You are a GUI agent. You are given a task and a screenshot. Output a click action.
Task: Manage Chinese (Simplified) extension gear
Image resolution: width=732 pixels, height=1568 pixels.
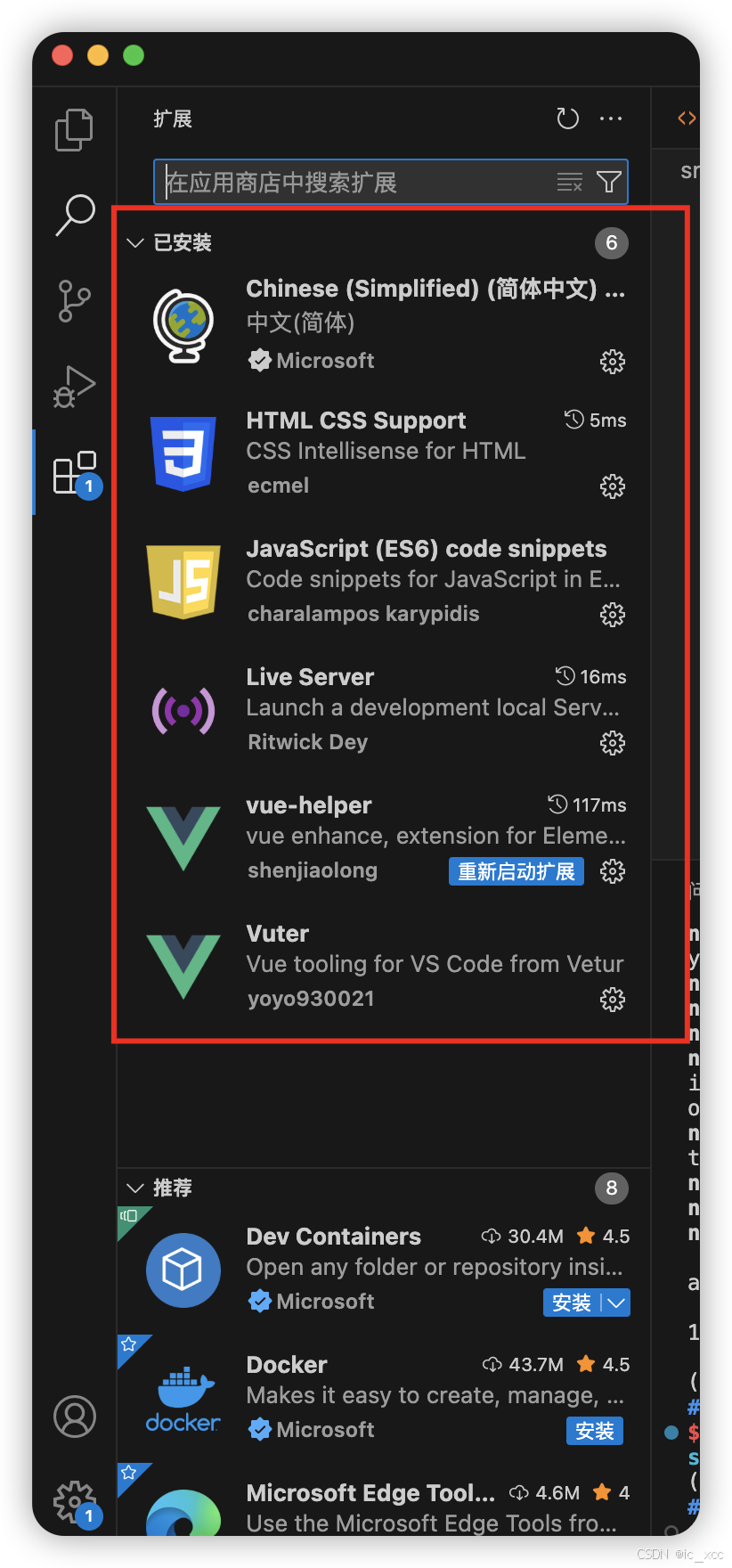[613, 362]
